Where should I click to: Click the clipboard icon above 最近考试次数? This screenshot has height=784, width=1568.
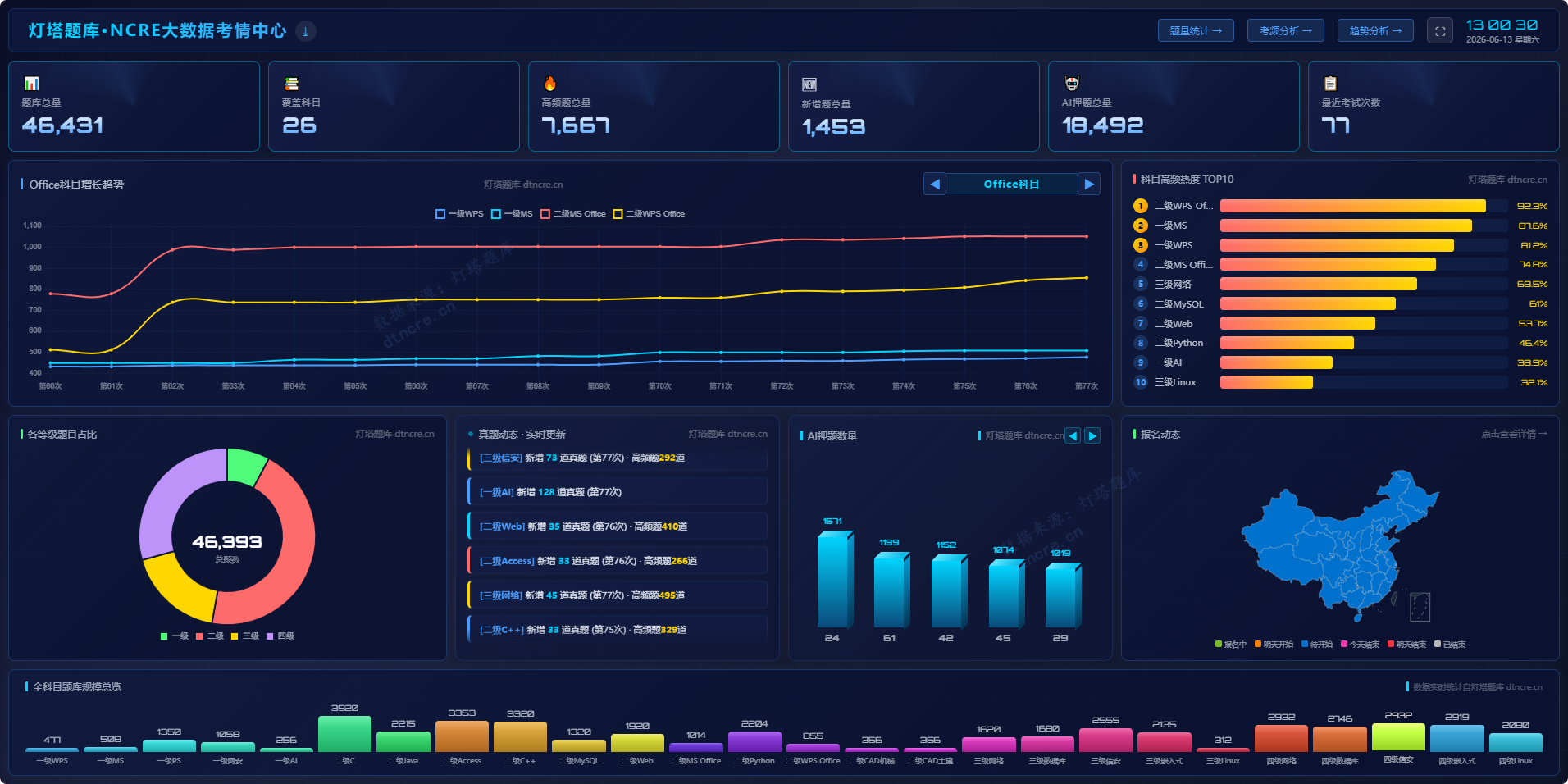(1330, 84)
